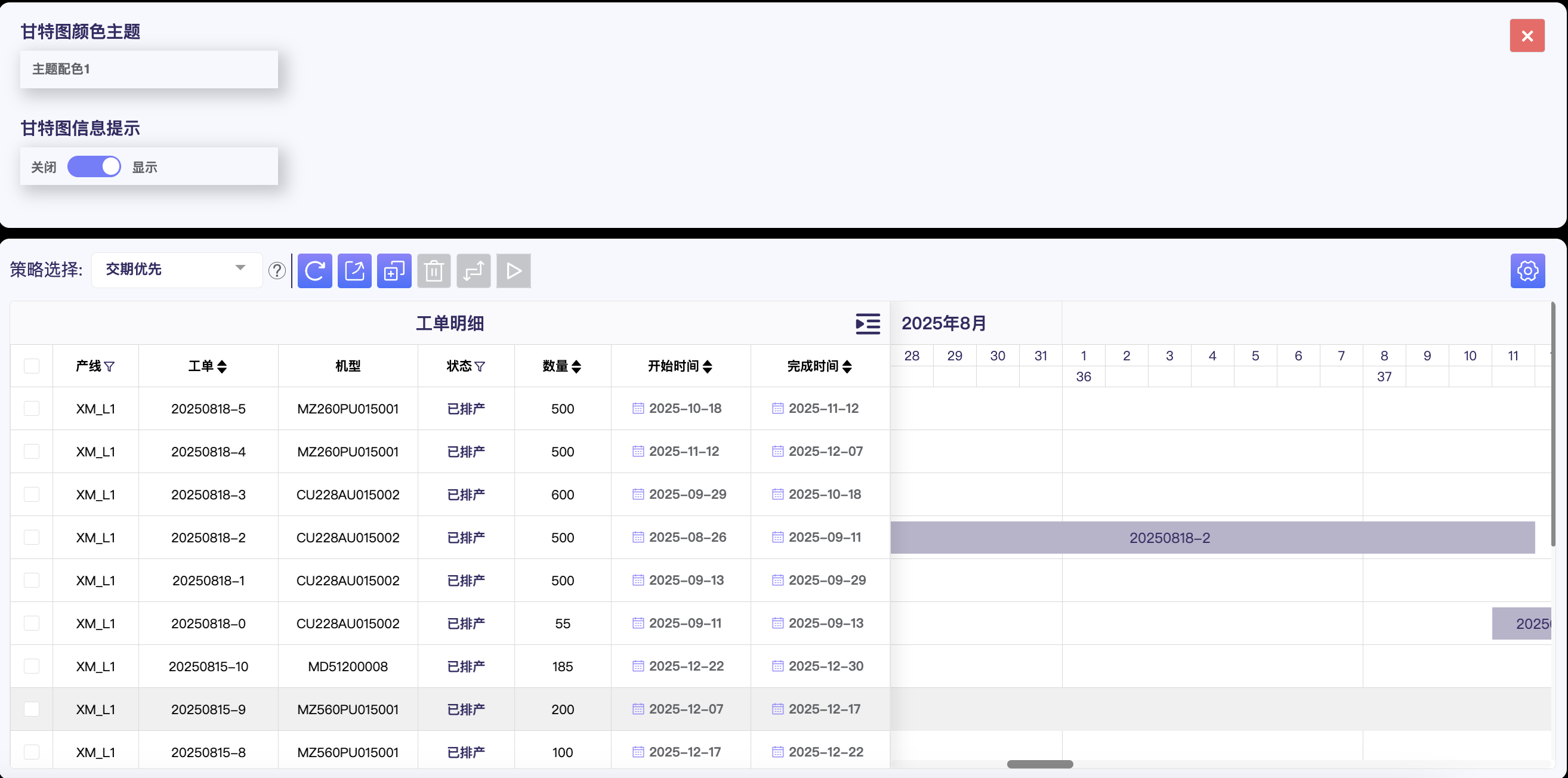Toggle the 甘特图信息提示 switch

click(94, 167)
